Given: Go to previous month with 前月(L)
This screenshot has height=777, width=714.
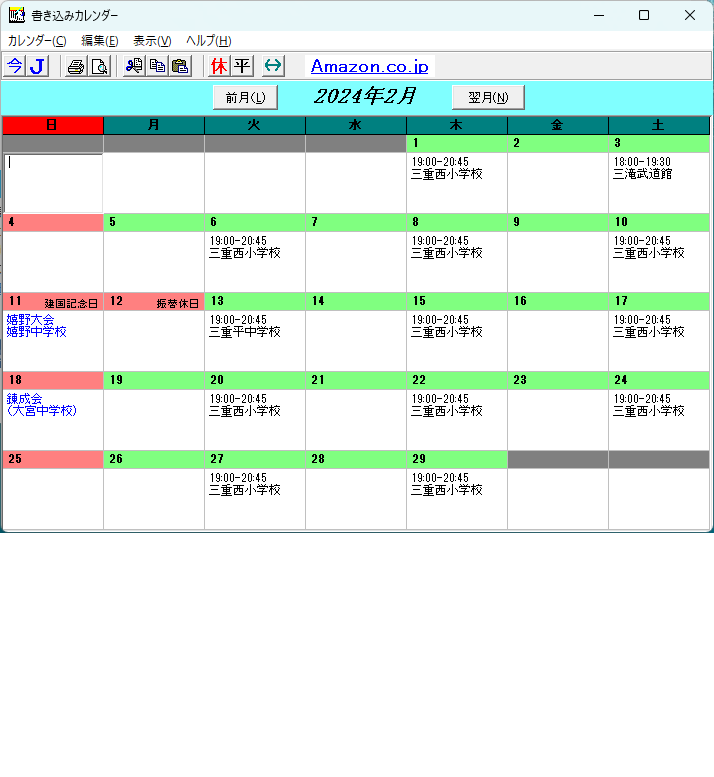Looking at the screenshot, I should click(x=245, y=97).
